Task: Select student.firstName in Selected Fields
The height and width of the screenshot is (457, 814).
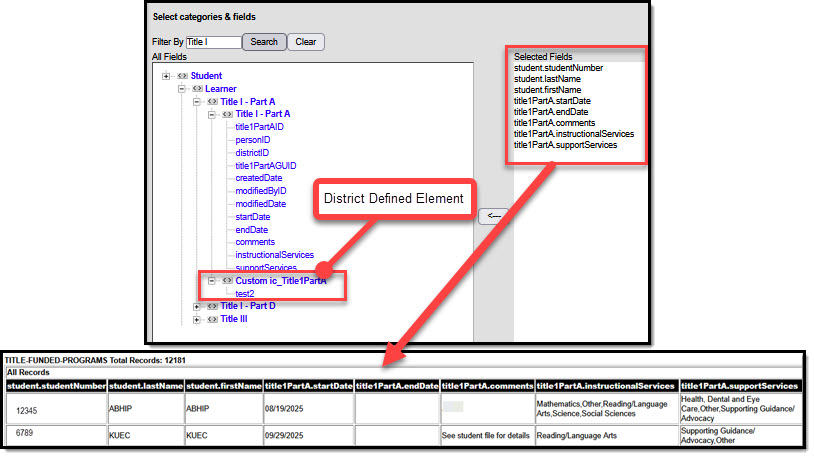Action: coord(548,90)
